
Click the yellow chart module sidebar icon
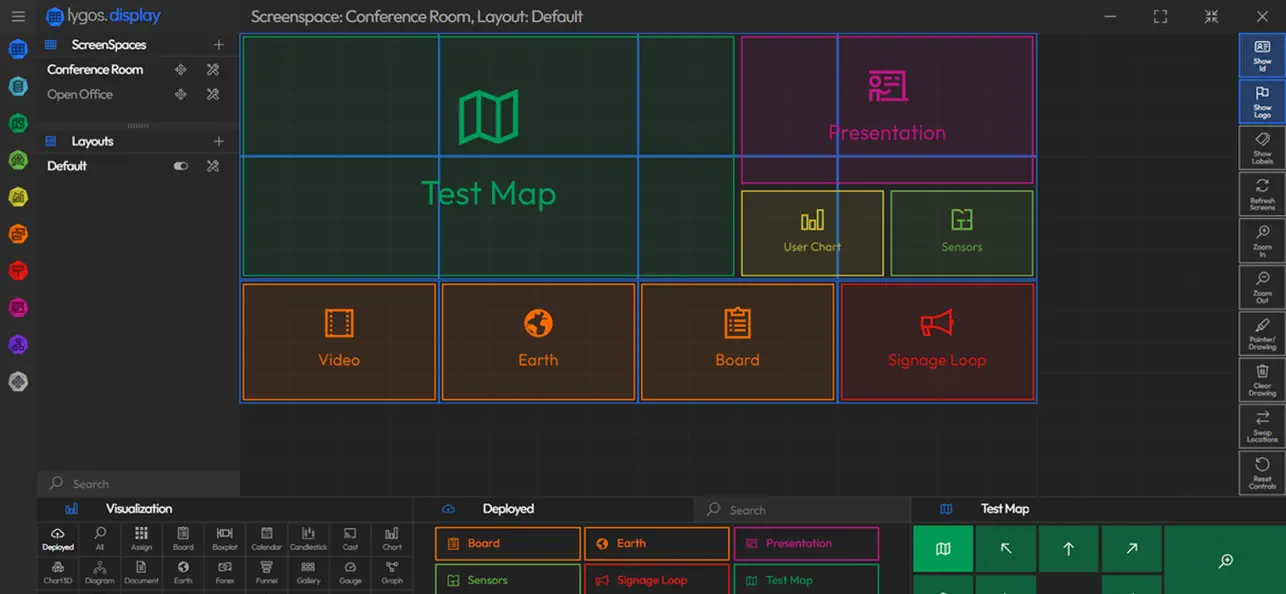click(x=18, y=197)
